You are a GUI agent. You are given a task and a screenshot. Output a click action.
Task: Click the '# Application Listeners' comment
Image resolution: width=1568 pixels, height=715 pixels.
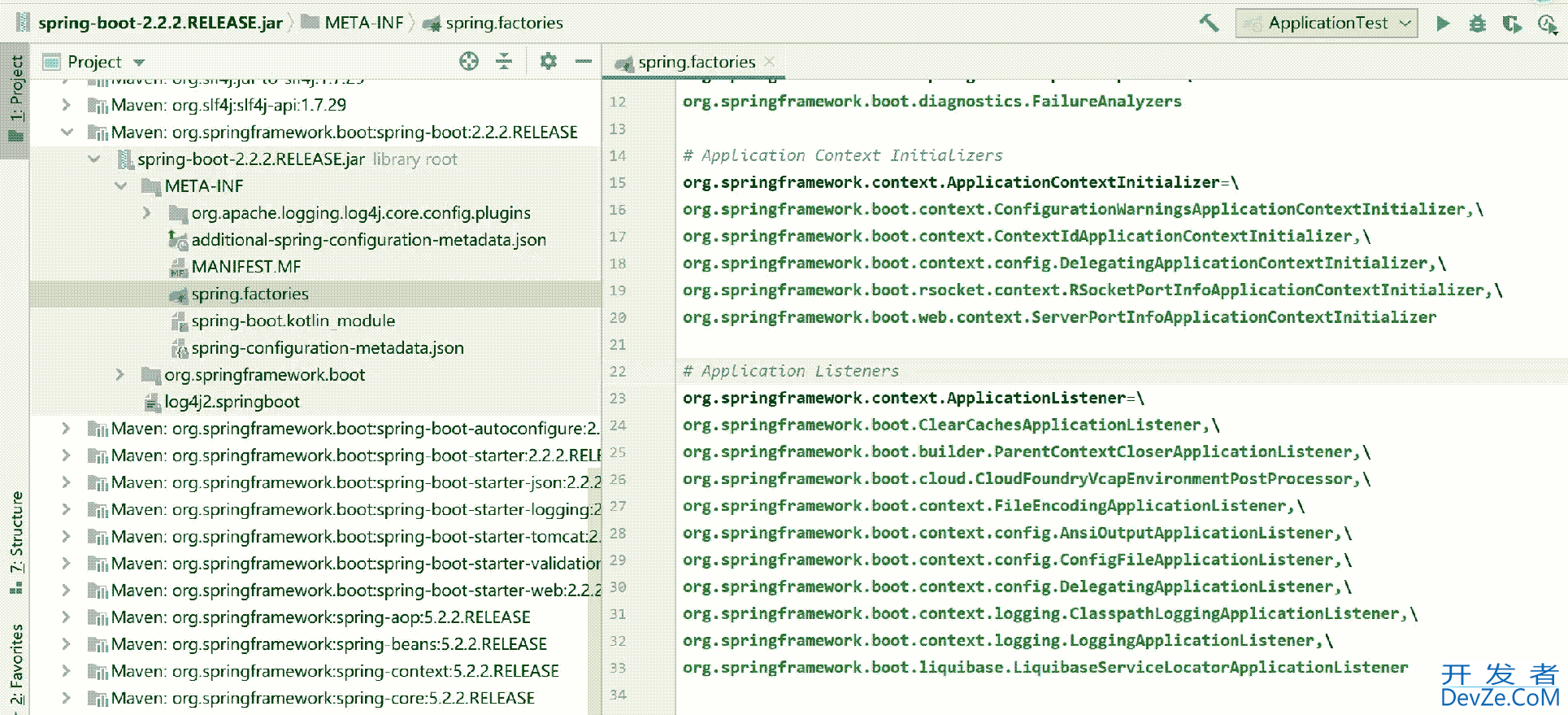pos(791,371)
